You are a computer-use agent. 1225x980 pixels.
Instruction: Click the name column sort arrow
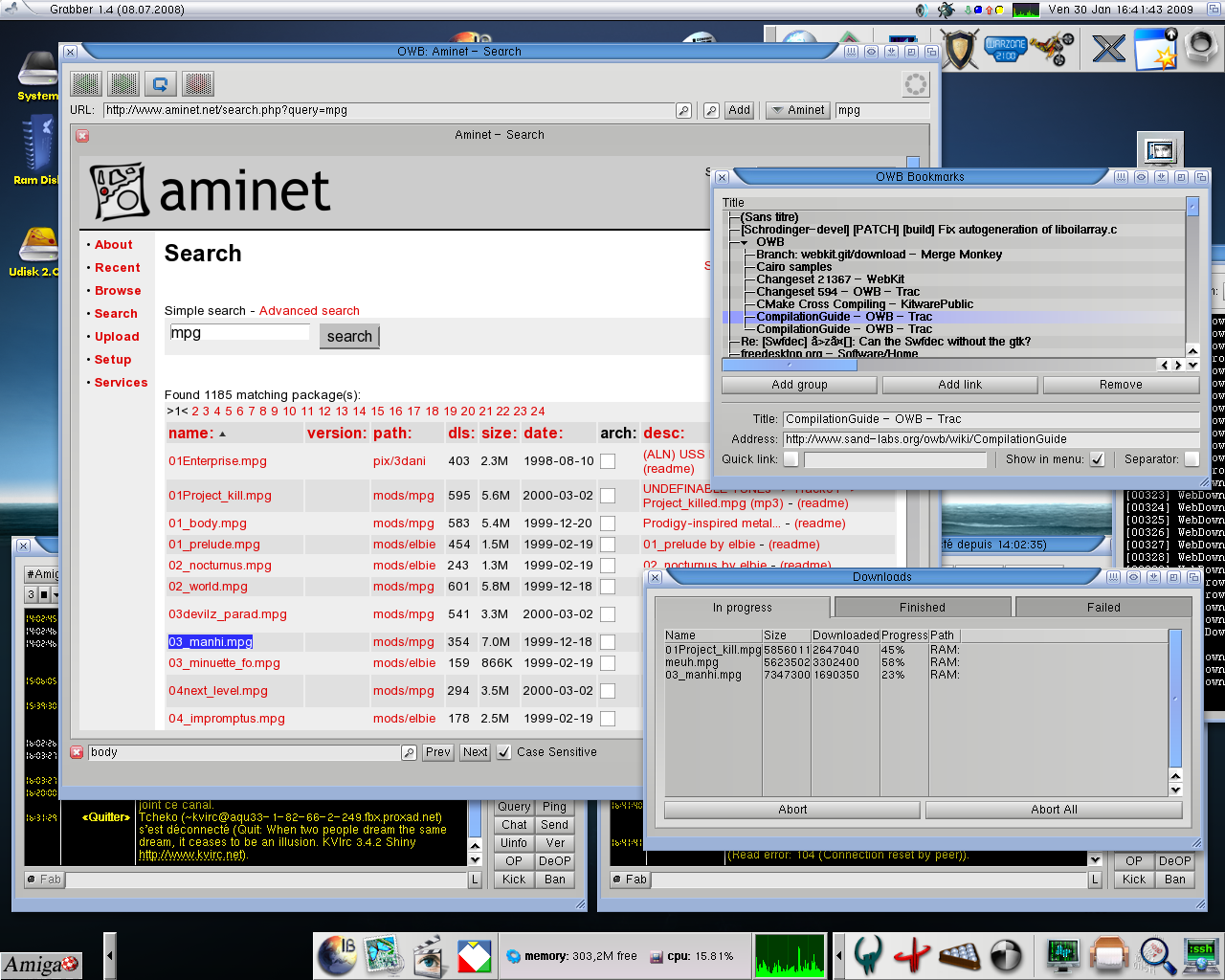223,434
